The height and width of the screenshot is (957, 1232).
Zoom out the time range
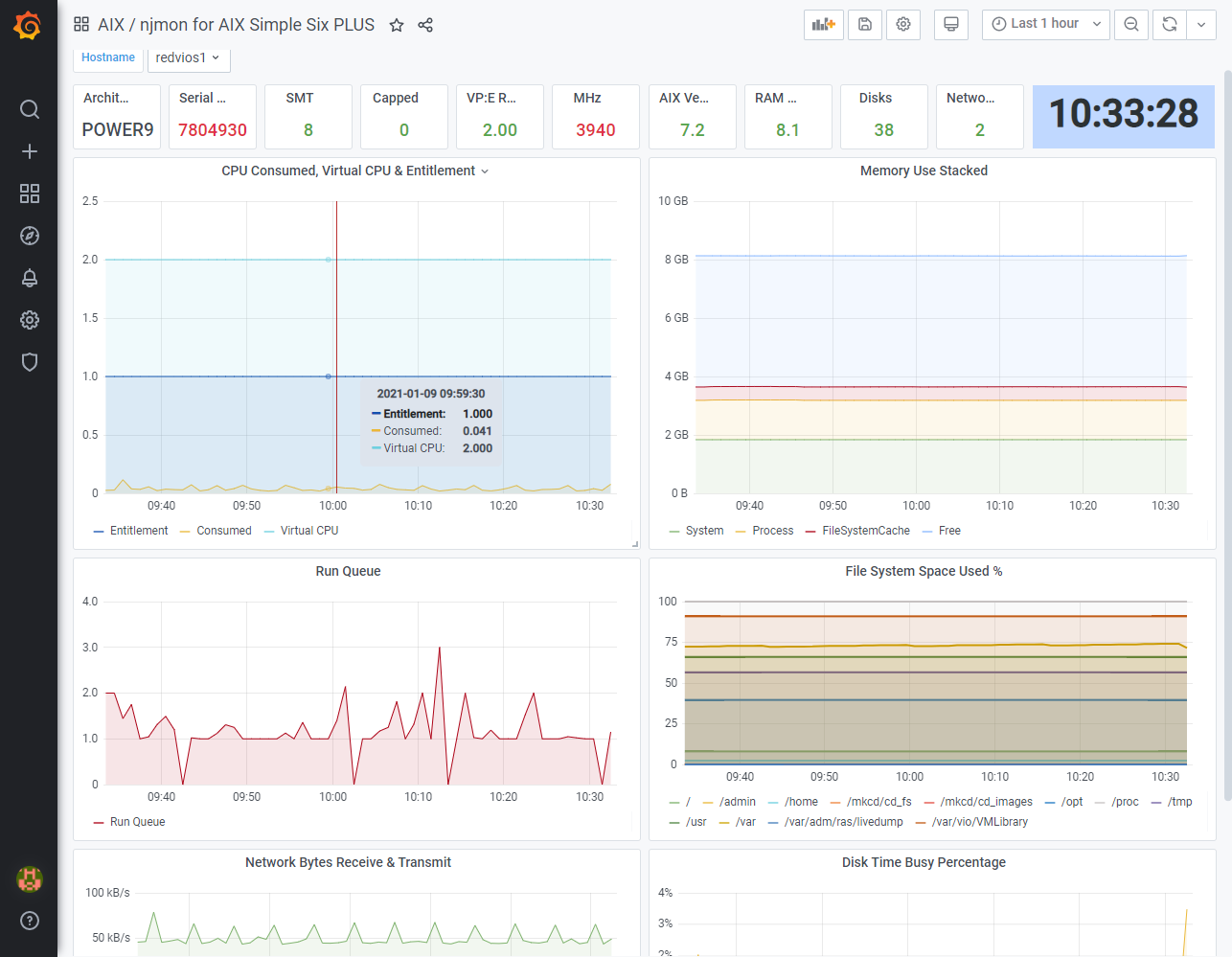pyautogui.click(x=1131, y=24)
